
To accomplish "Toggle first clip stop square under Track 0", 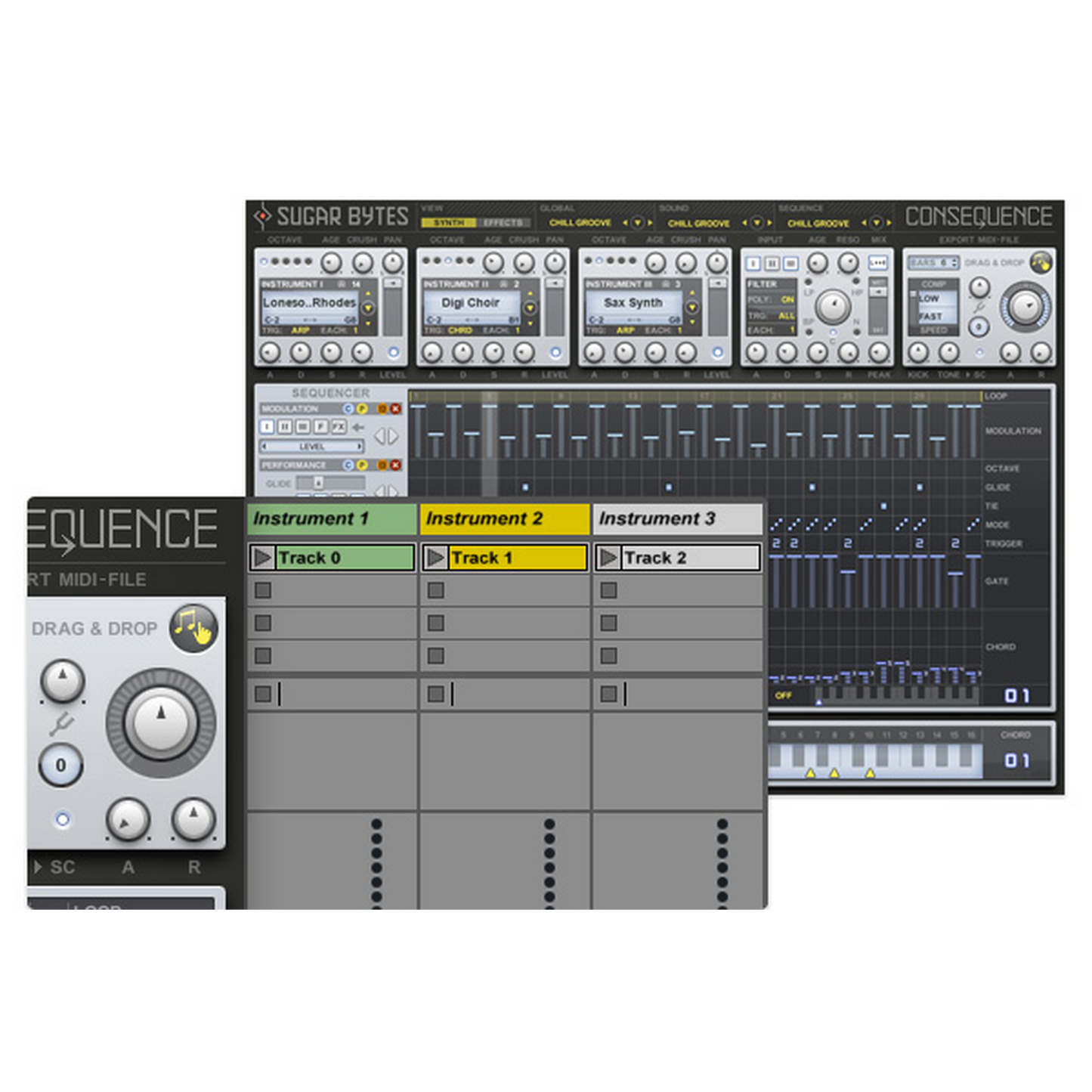I will tap(263, 590).
